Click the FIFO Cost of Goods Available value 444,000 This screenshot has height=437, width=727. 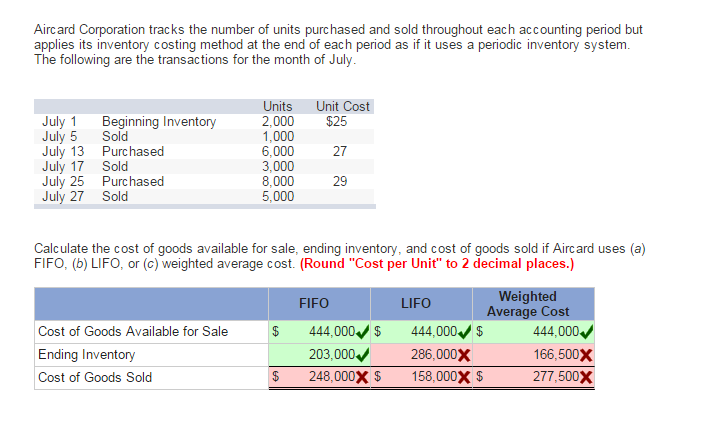tap(332, 331)
